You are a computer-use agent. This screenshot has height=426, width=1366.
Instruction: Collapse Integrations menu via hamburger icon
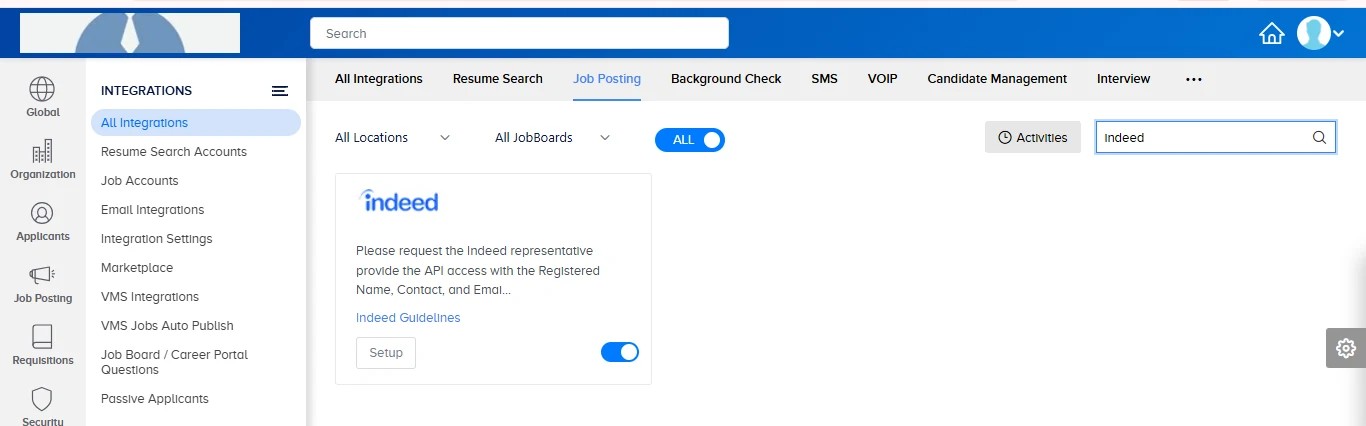[x=280, y=91]
